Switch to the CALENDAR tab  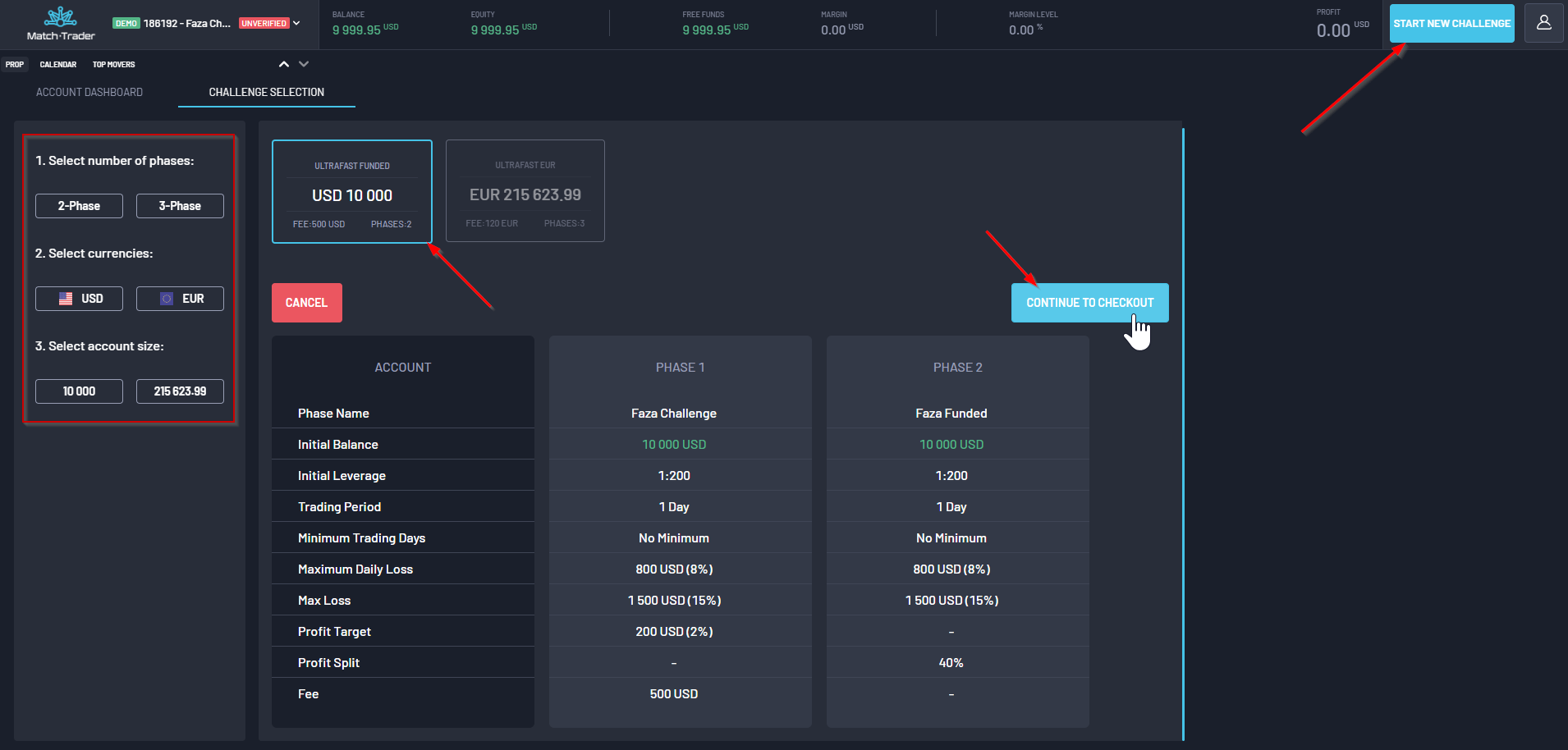click(x=57, y=64)
